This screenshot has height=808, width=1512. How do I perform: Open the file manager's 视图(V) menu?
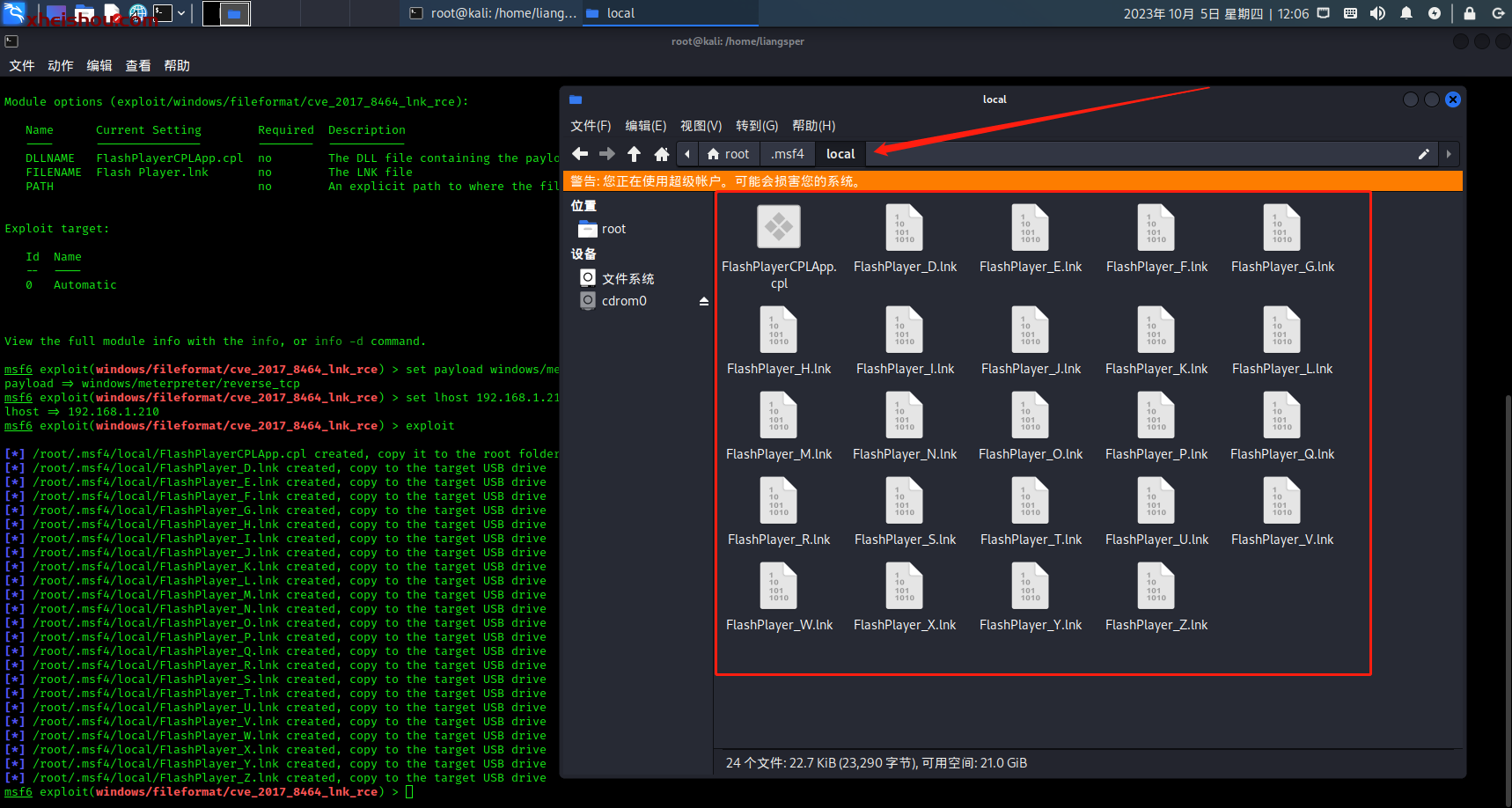pyautogui.click(x=701, y=126)
